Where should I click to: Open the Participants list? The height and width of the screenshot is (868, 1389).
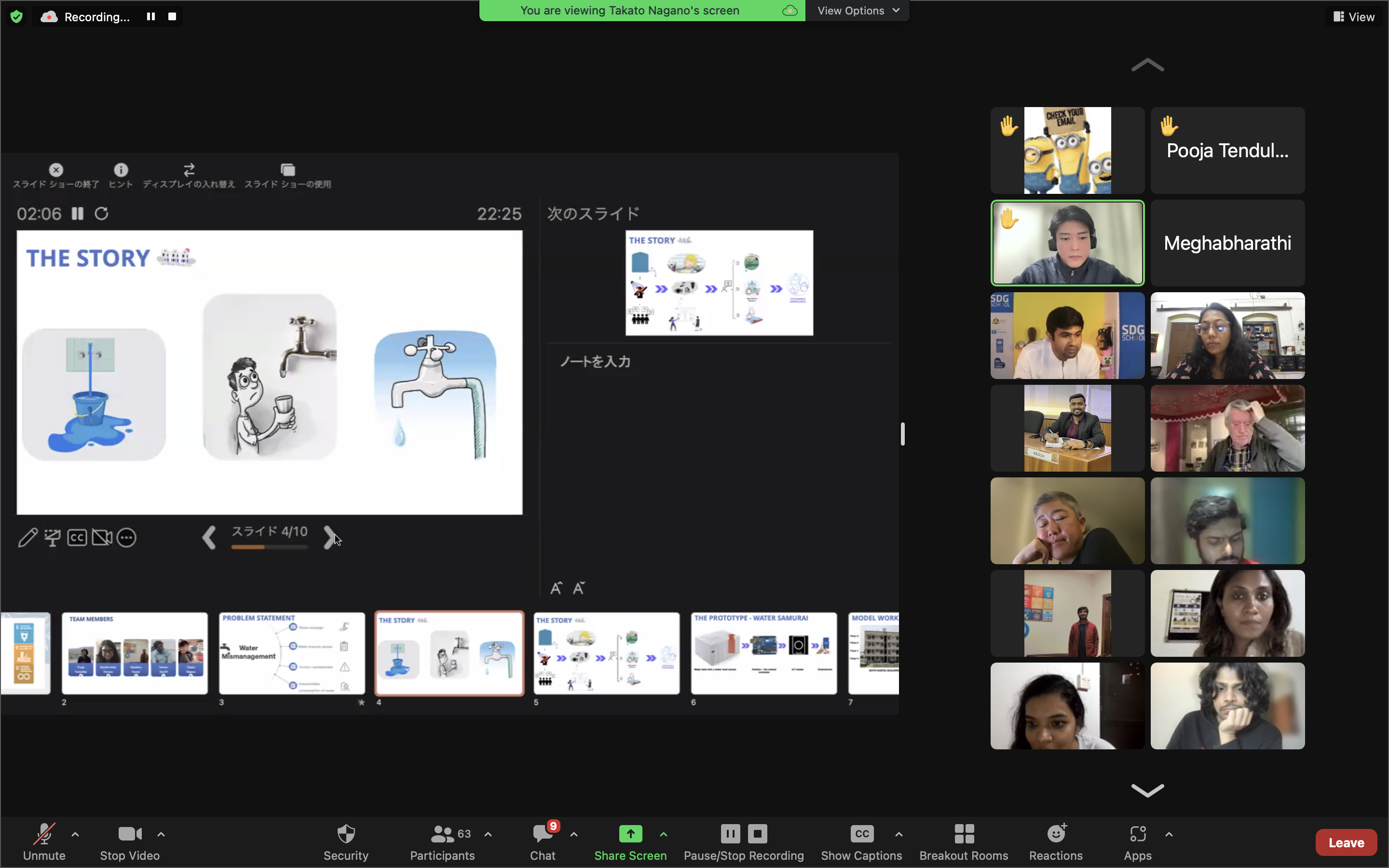coord(442,841)
